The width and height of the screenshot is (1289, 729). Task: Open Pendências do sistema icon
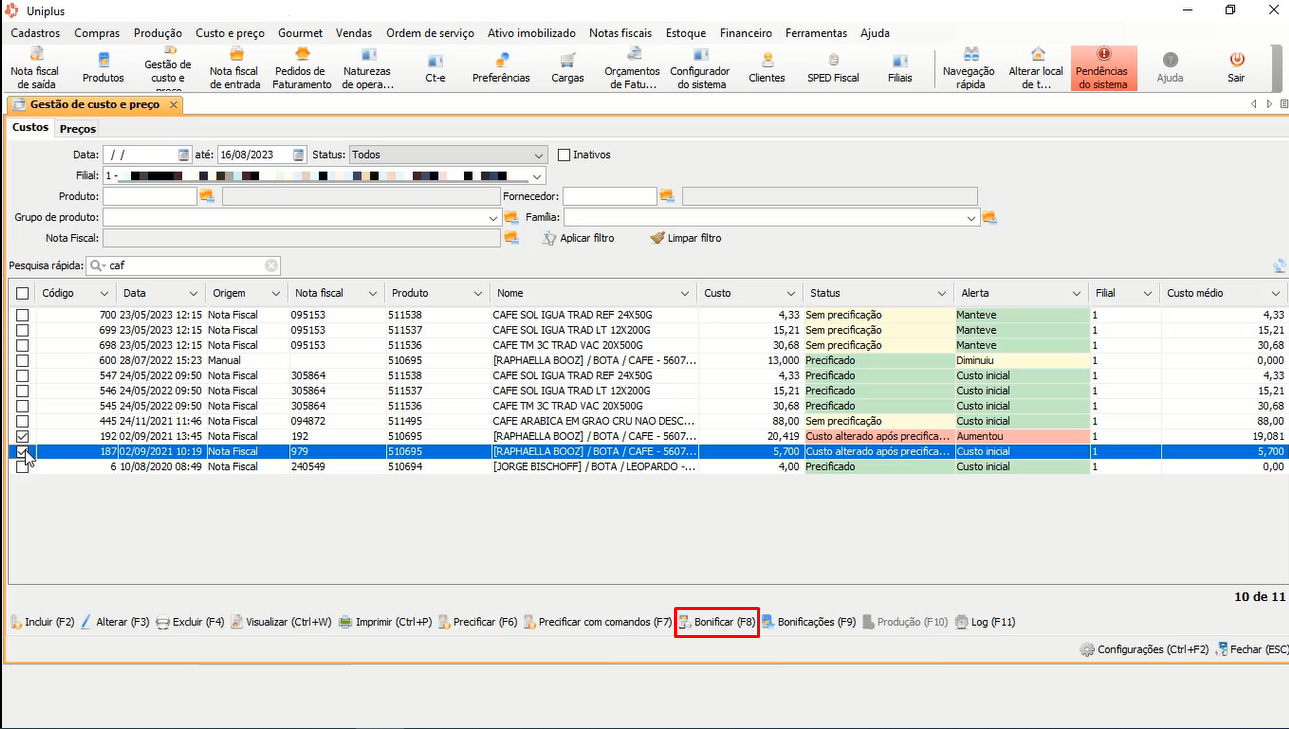(x=1104, y=68)
